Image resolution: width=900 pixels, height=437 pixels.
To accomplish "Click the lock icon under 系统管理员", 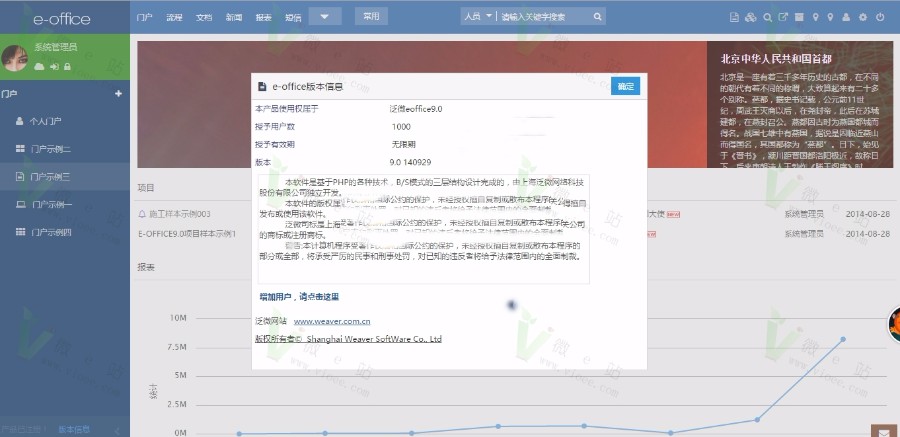I will [x=67, y=67].
